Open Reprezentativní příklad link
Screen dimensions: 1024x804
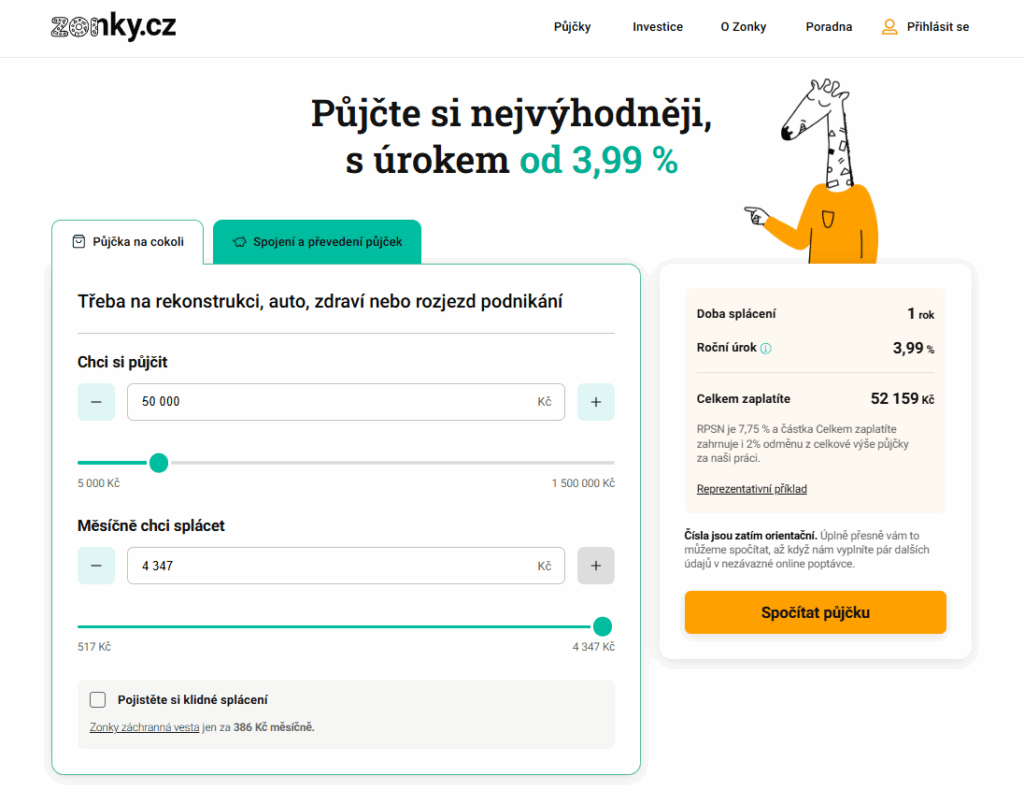[752, 489]
